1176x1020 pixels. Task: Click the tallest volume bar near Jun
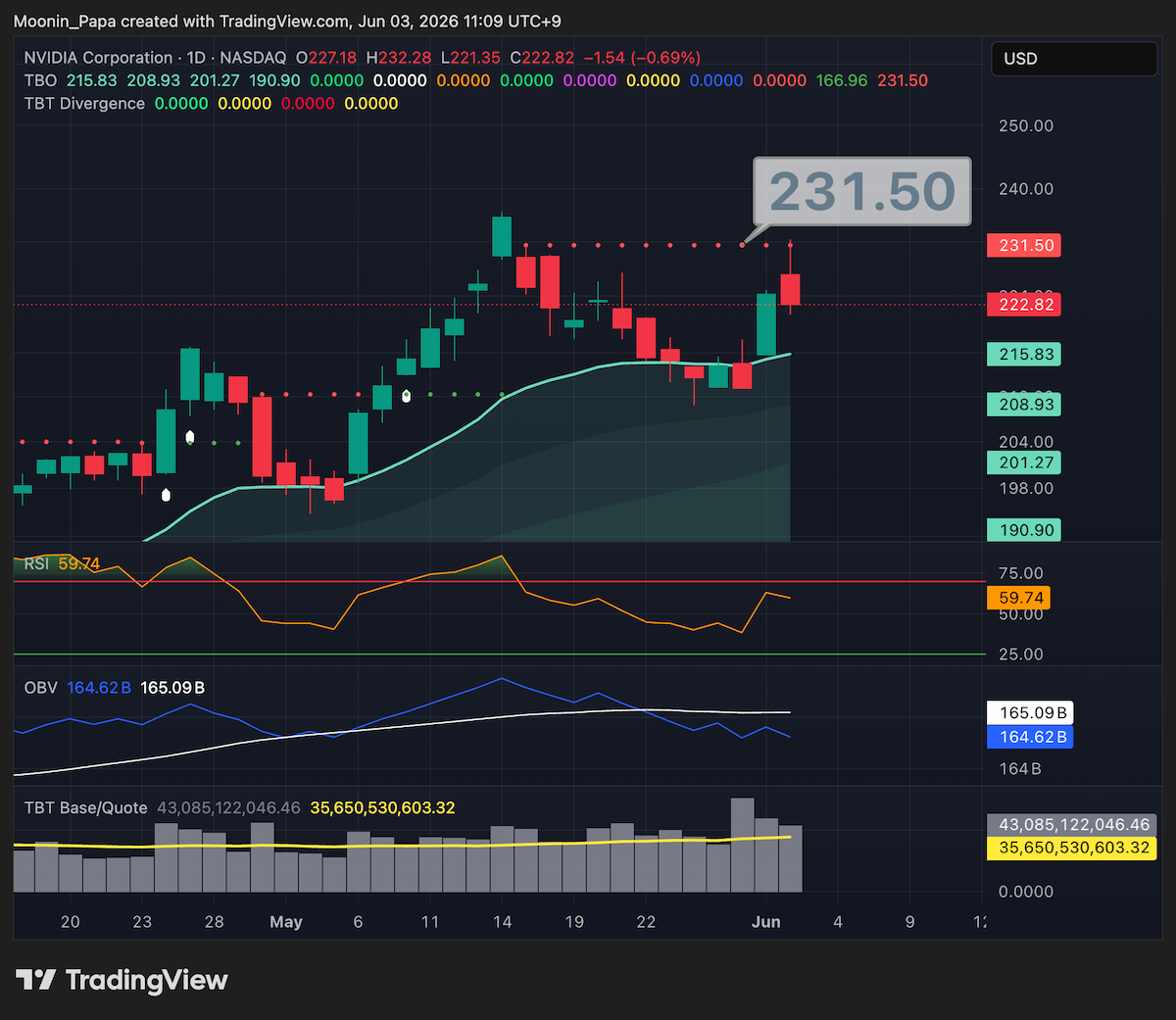point(743,845)
